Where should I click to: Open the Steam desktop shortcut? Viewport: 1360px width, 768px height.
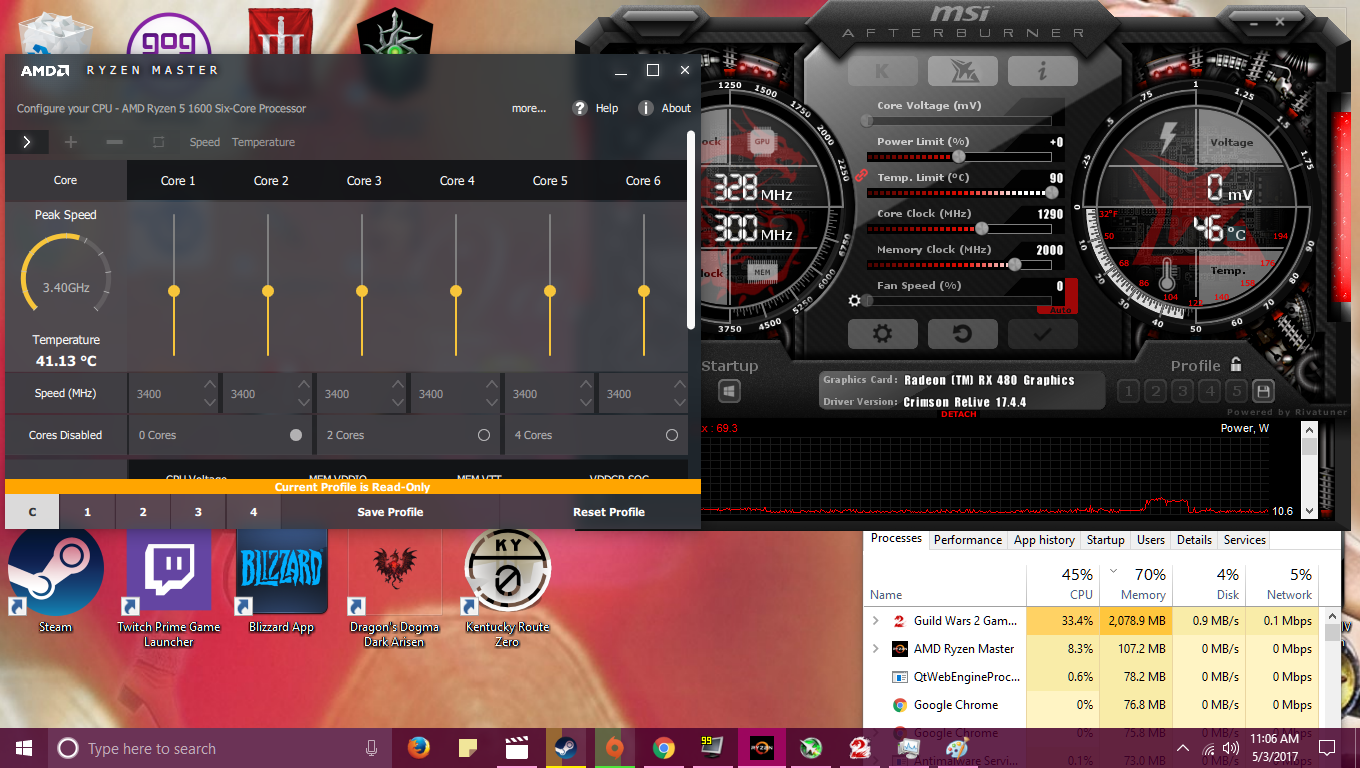click(56, 580)
